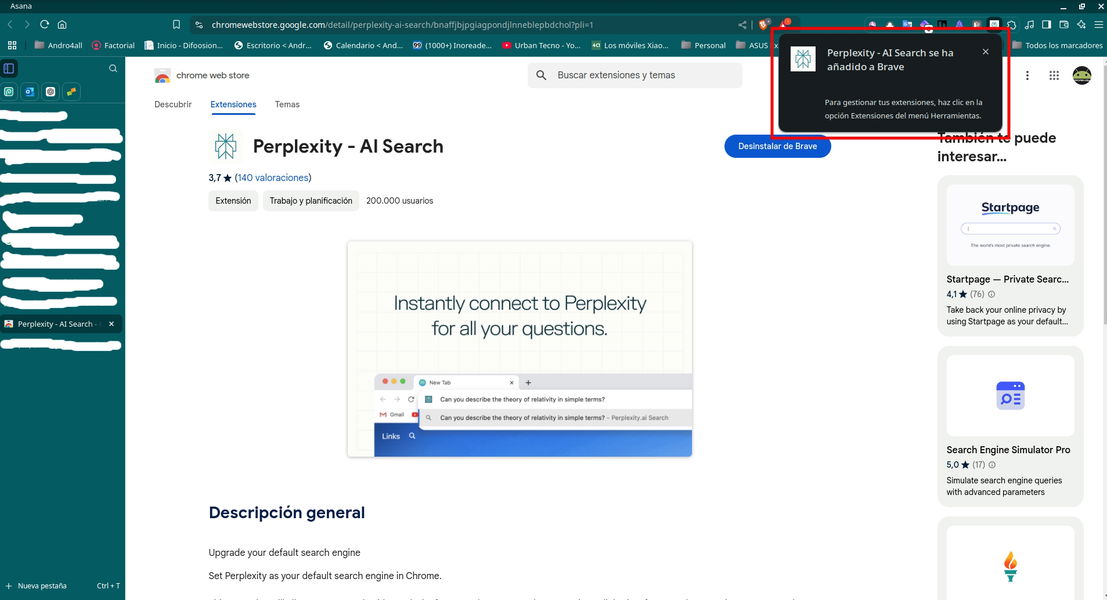Open the Escritorio < Andr... bookmark
This screenshot has height=600, width=1107.
pyautogui.click(x=273, y=45)
